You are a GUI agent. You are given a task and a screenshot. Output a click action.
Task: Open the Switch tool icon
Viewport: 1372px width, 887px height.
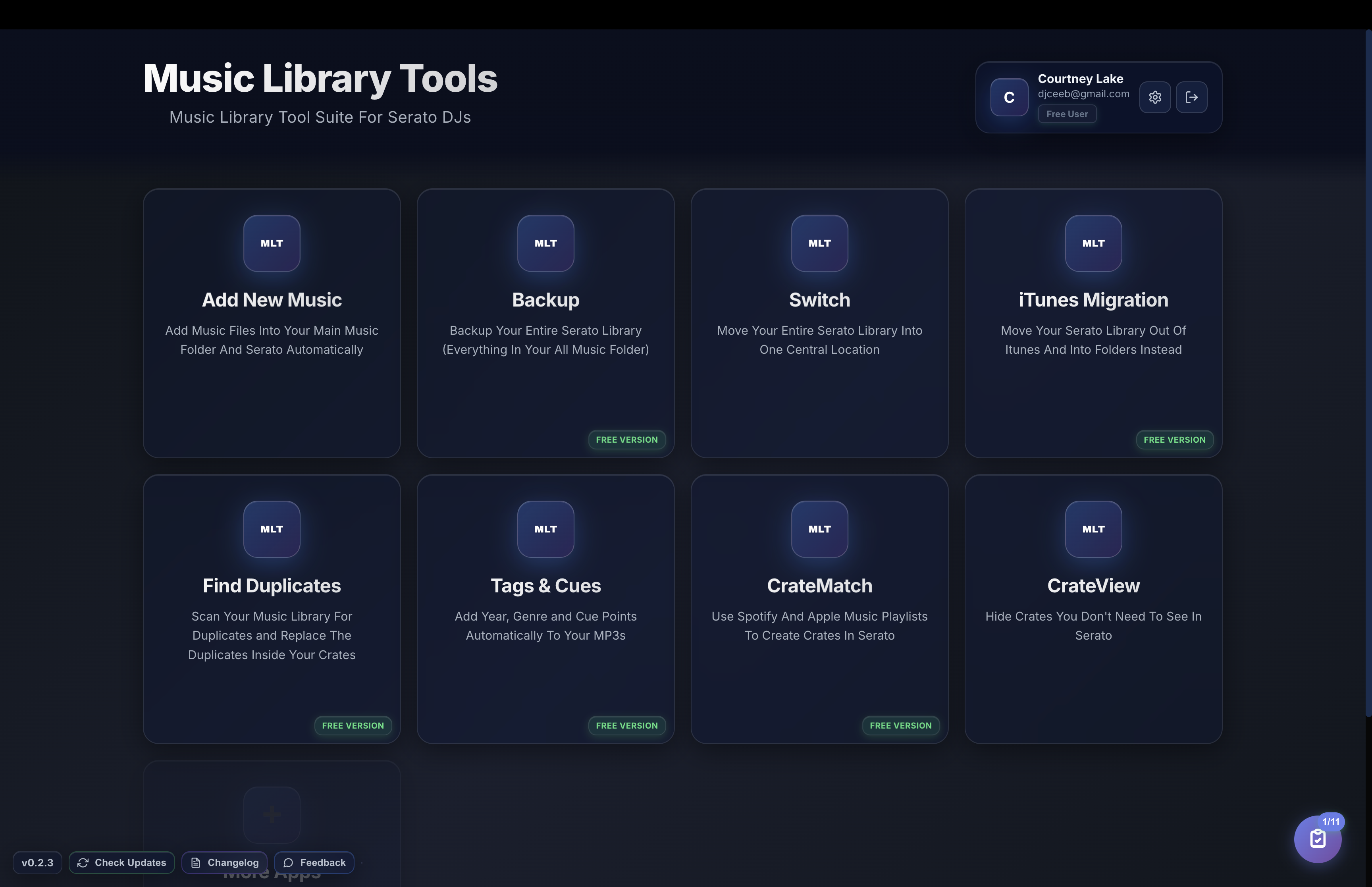pos(819,243)
